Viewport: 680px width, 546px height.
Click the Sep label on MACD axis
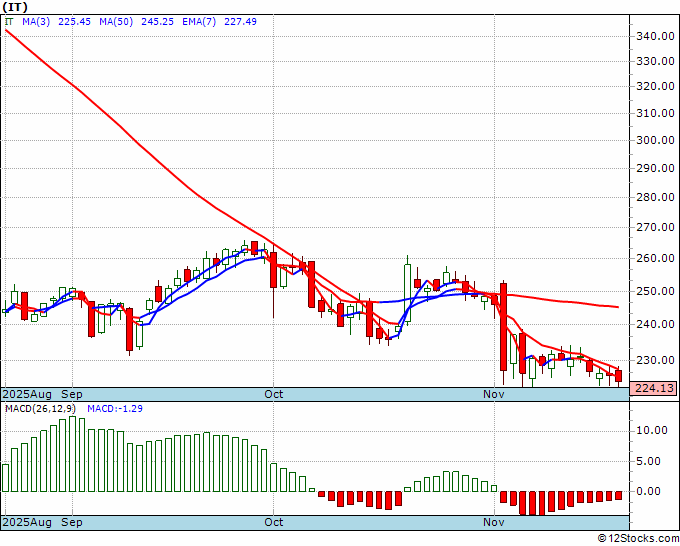point(72,522)
